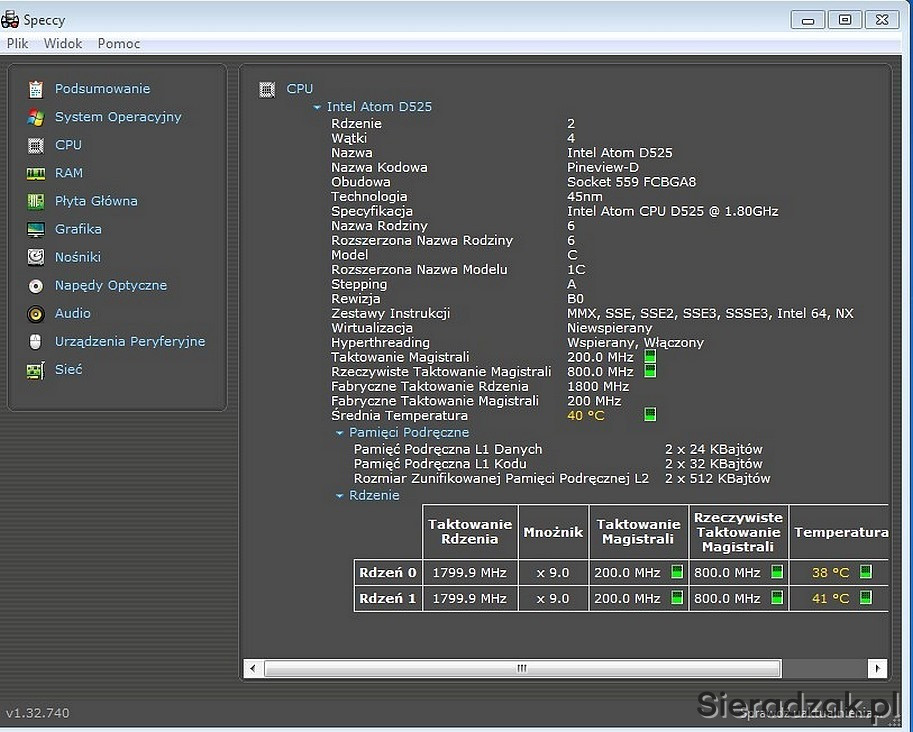
Task: Click graph icon next to Rdzeń 0 temperature 38 °C
Action: [x=866, y=572]
